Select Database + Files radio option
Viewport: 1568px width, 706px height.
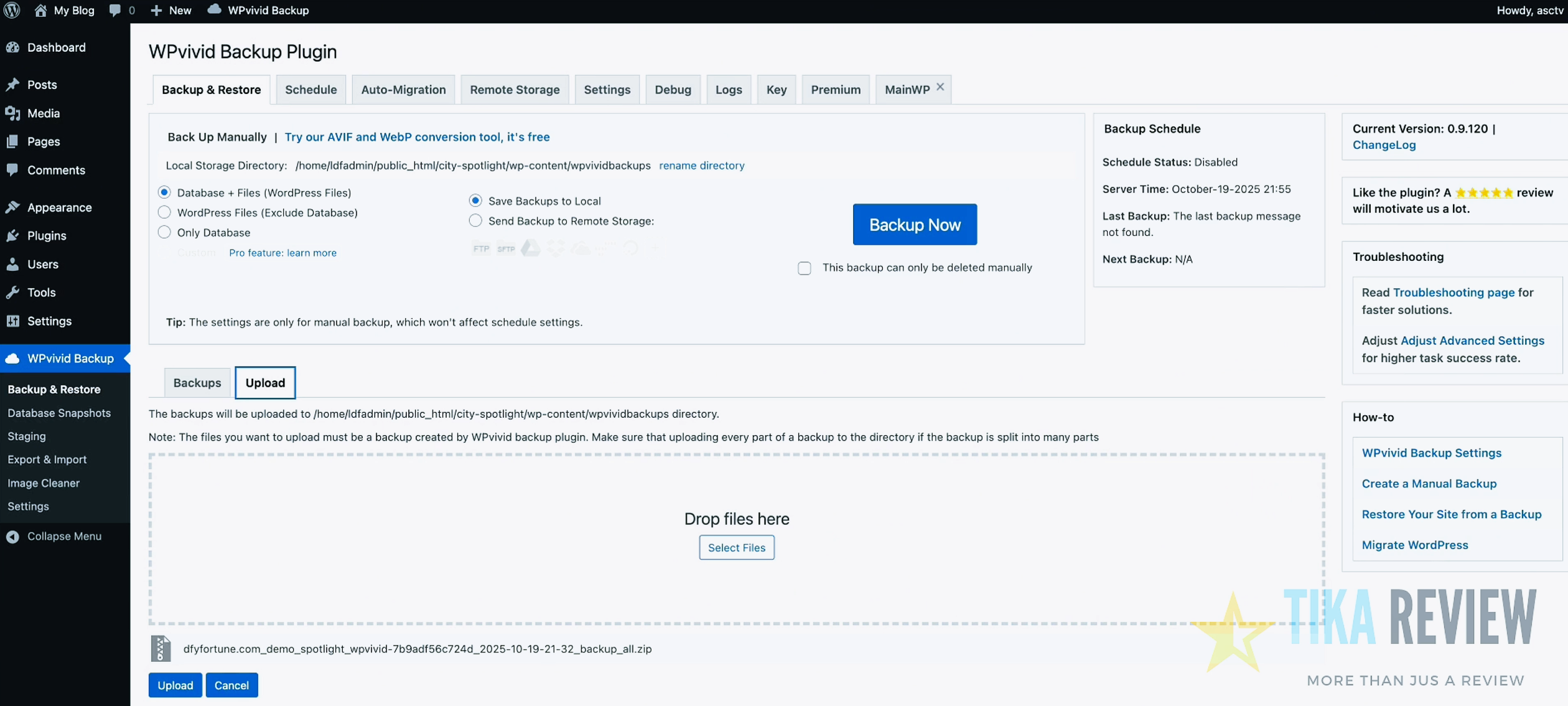[164, 192]
